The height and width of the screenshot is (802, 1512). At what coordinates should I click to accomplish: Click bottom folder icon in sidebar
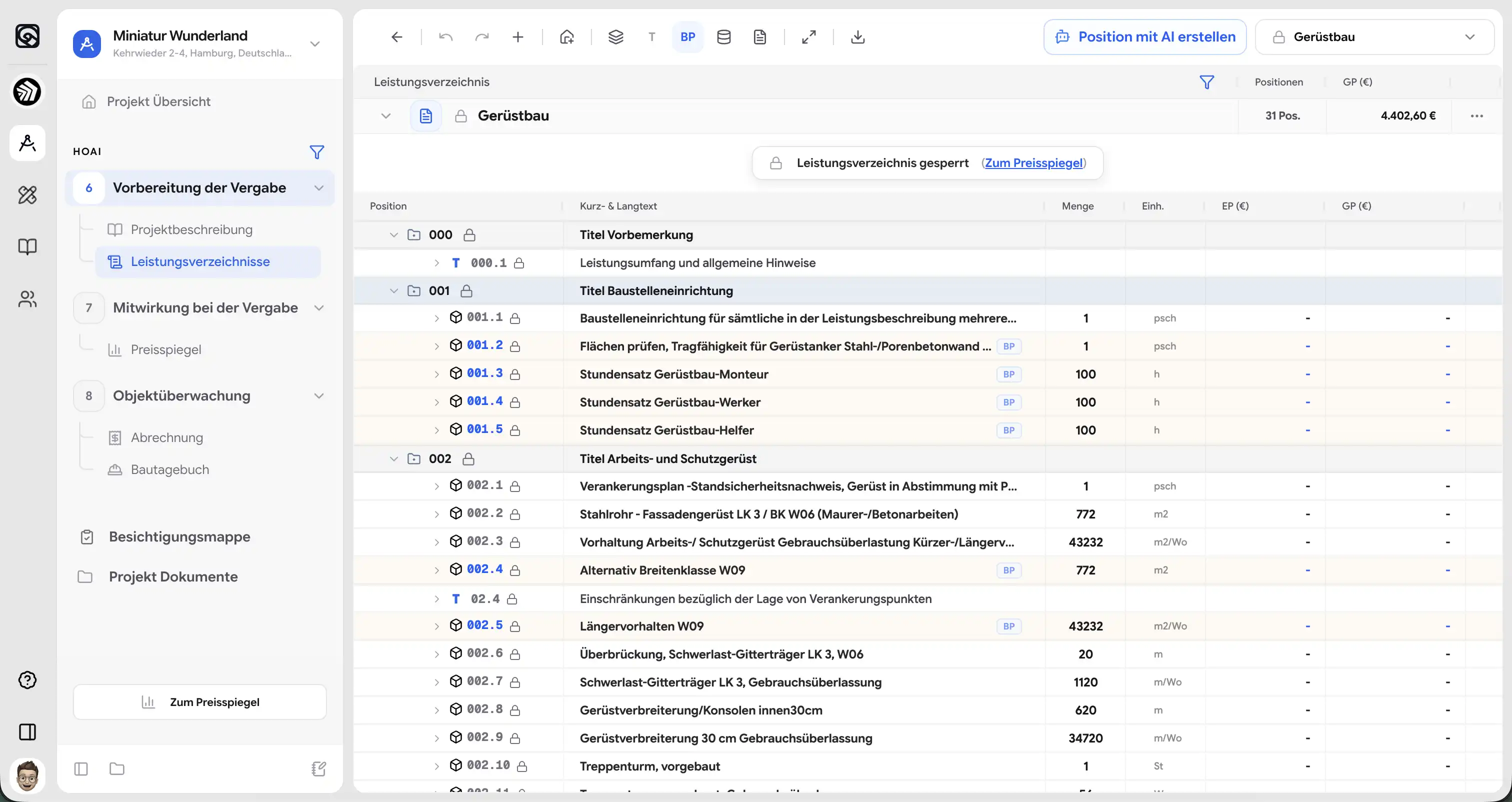click(117, 769)
